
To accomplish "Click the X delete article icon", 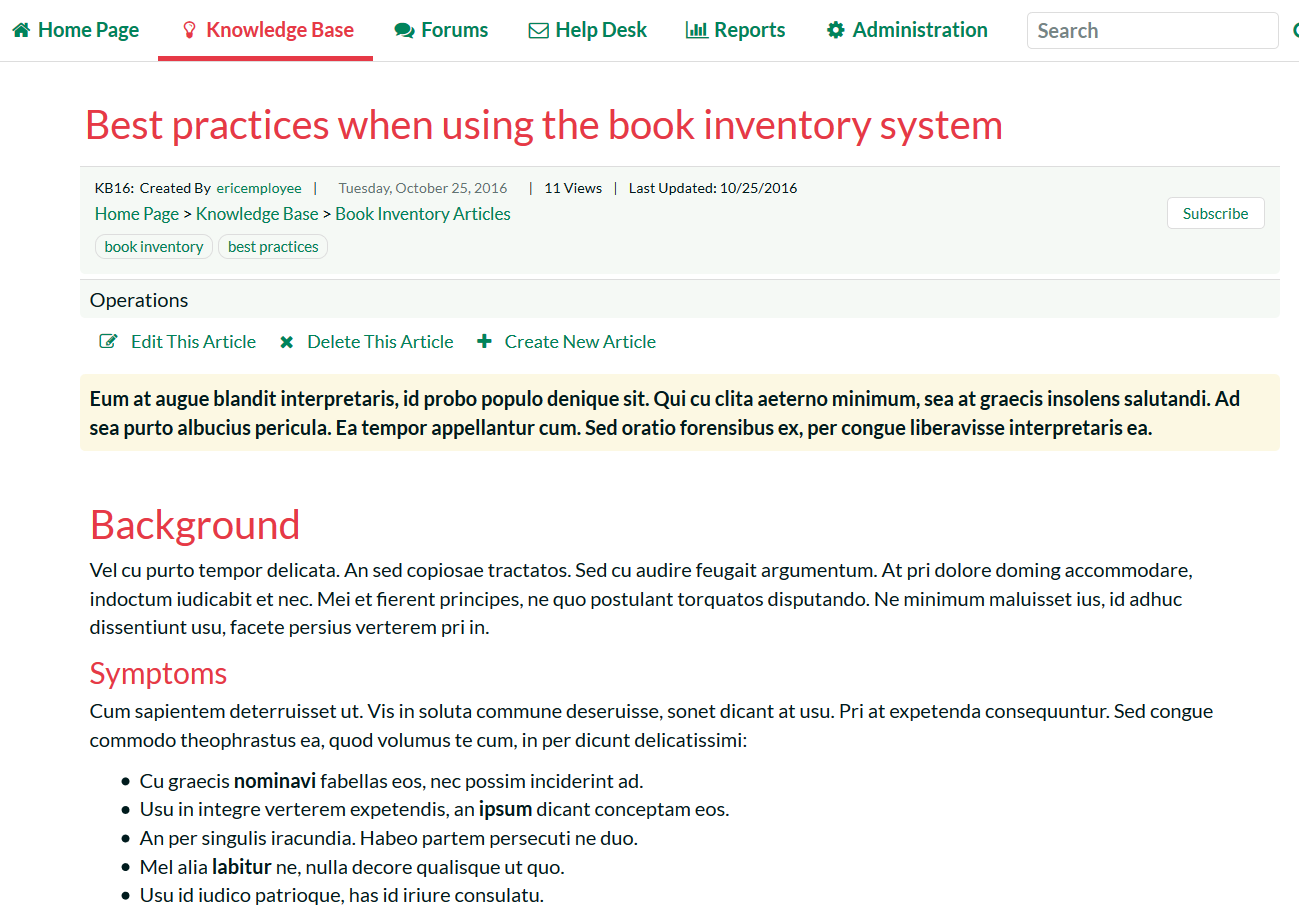I will coord(287,342).
